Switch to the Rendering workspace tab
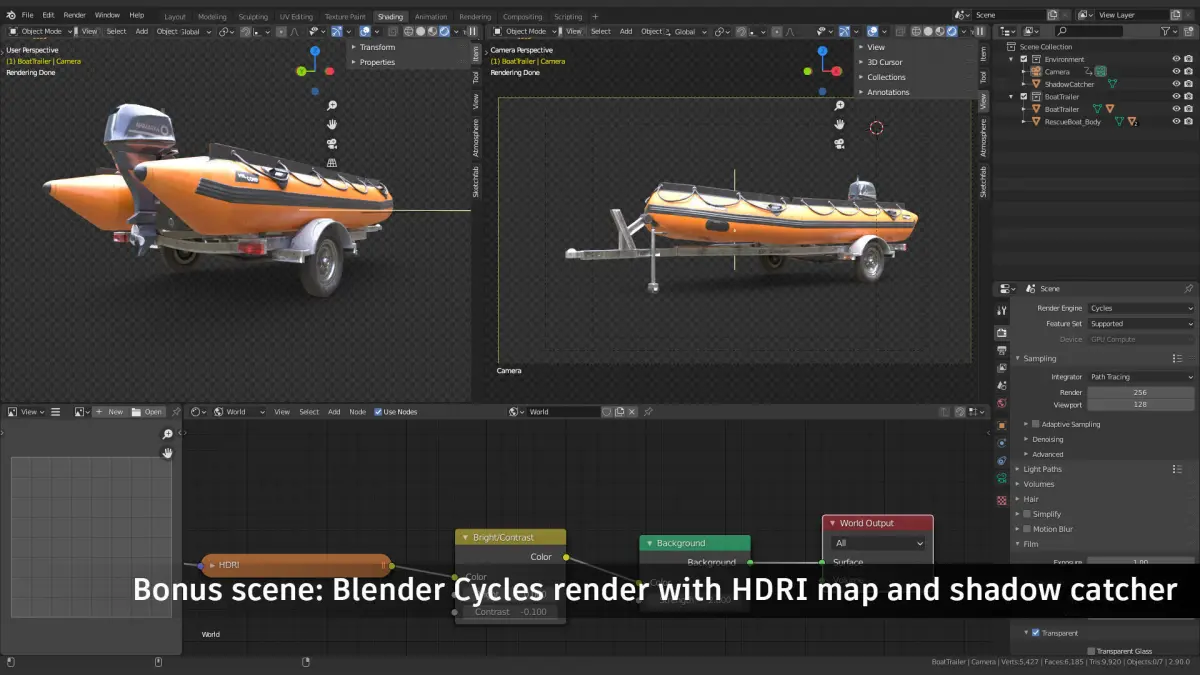The height and width of the screenshot is (675, 1200). (475, 16)
